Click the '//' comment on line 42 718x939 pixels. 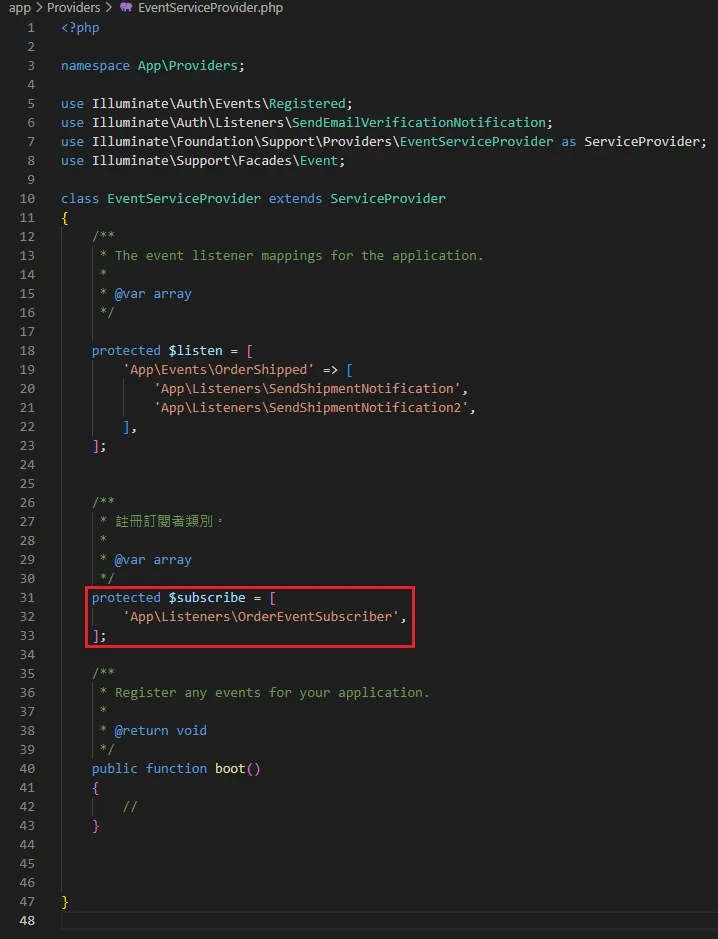130,807
